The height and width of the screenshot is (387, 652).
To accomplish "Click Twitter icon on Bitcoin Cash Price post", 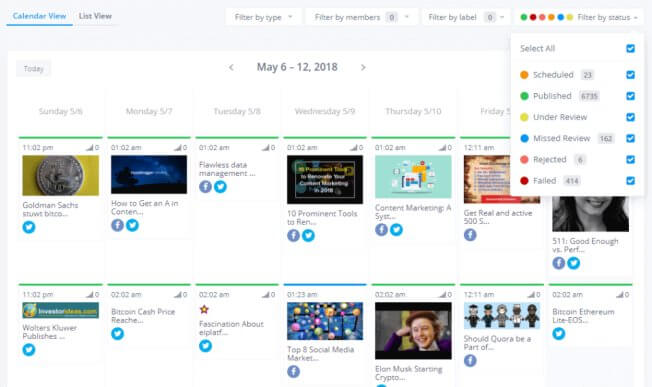I will 117,333.
